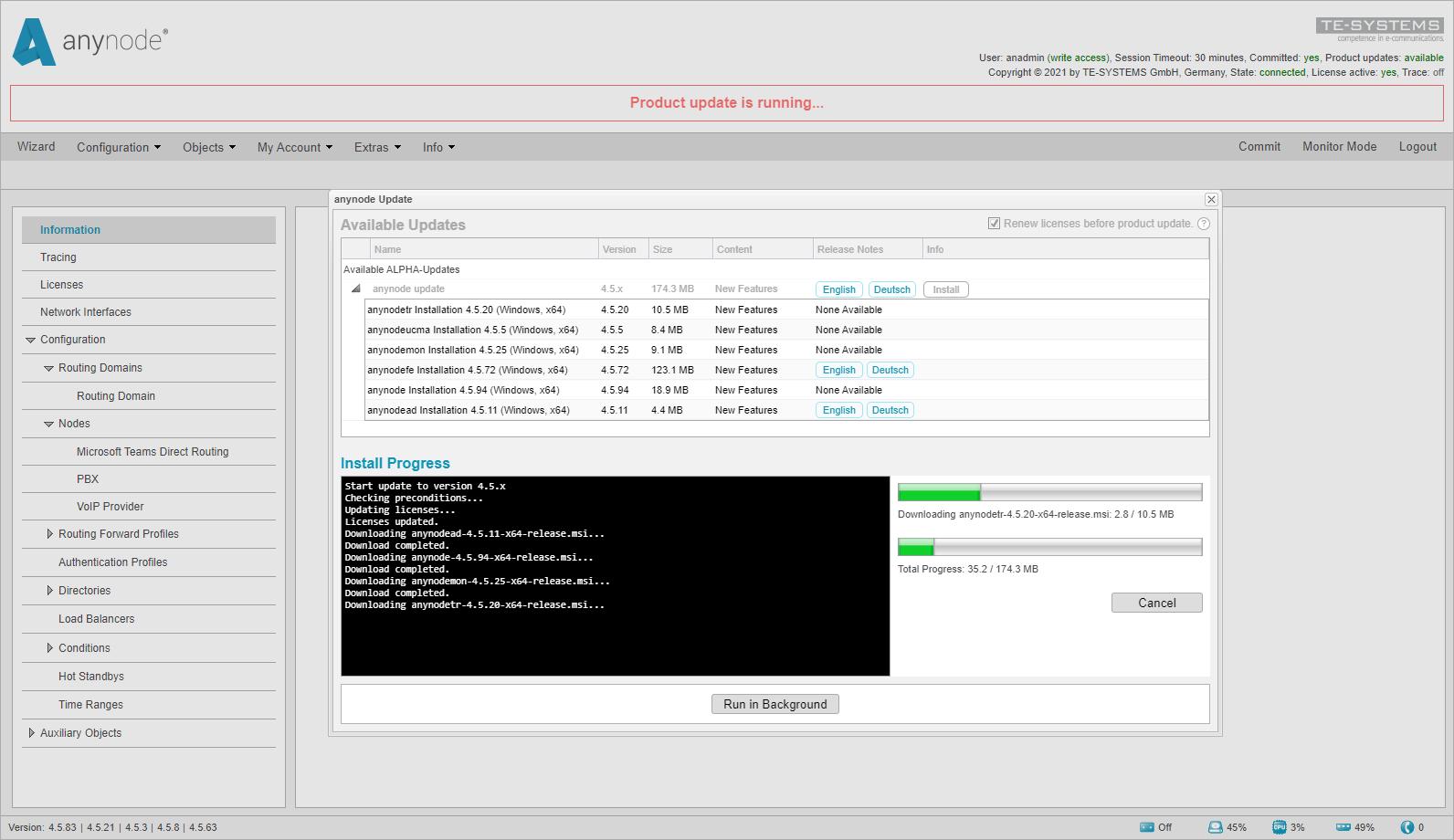Click the active calls phone icon
The height and width of the screenshot is (840, 1454).
tap(1407, 827)
